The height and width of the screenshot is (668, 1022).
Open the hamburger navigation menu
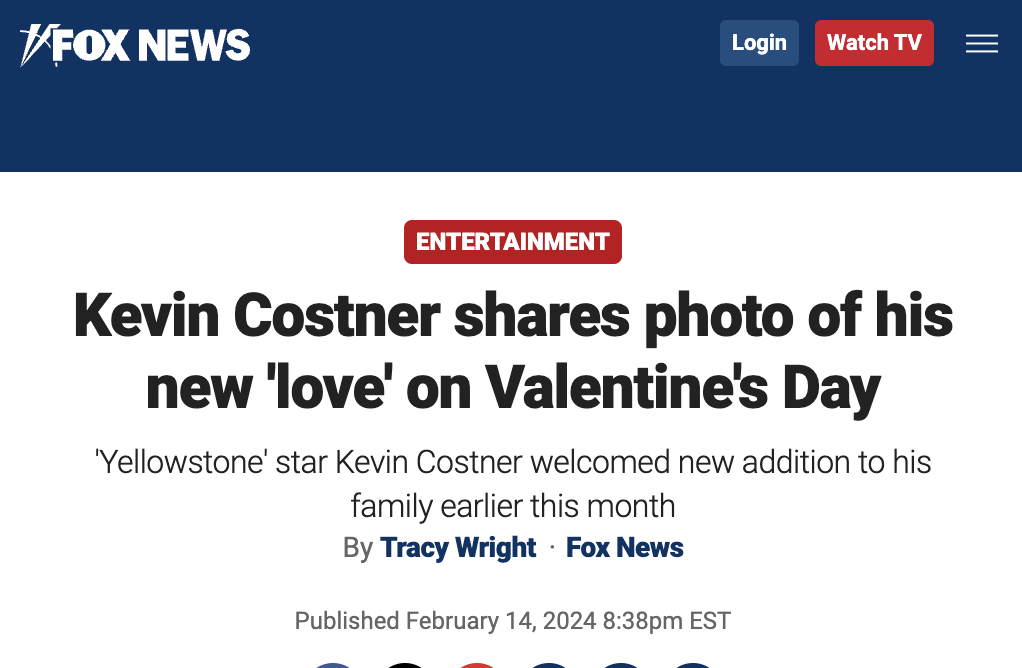click(x=981, y=43)
